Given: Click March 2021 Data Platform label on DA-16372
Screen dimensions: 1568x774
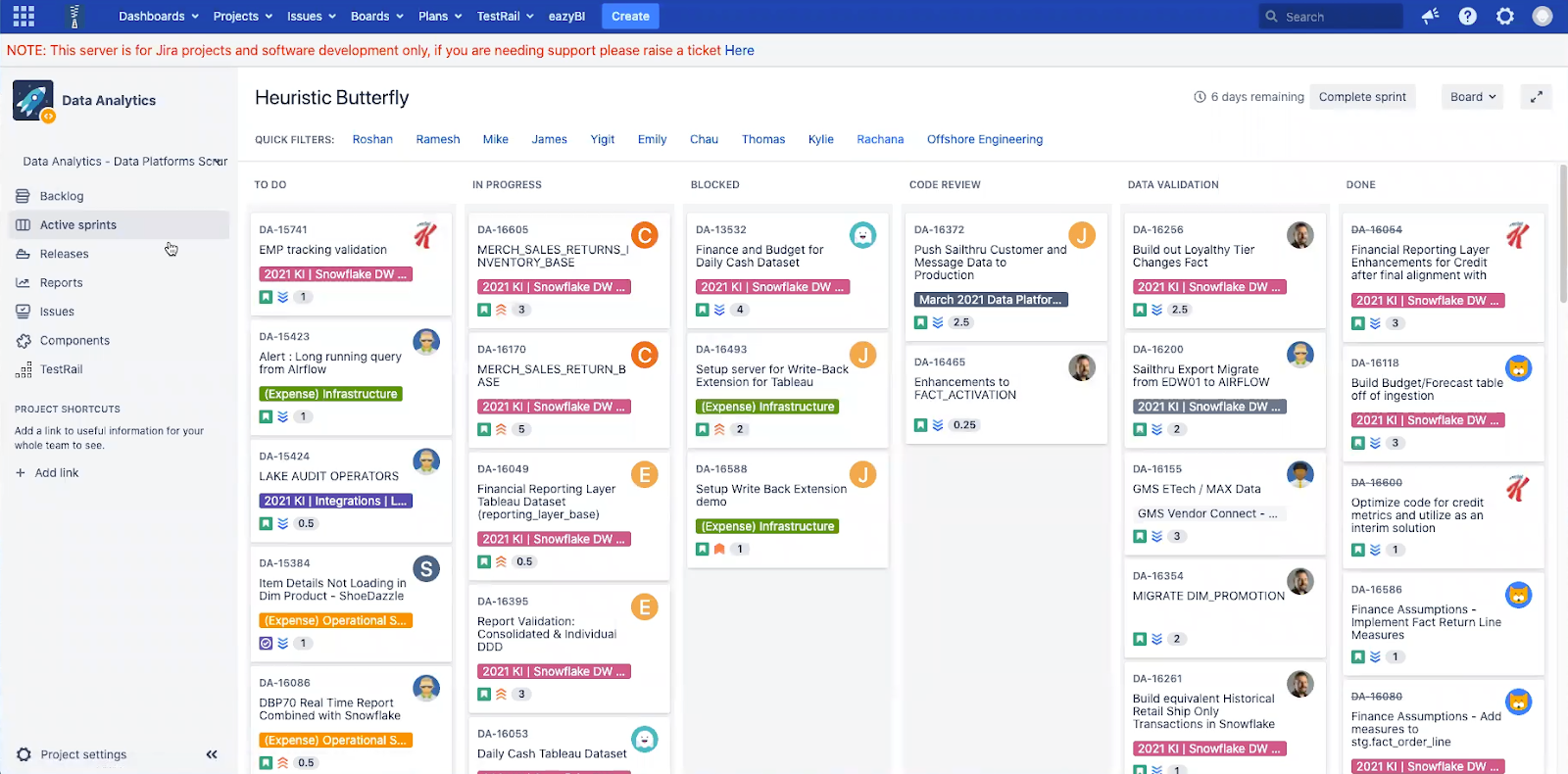Looking at the screenshot, I should (x=991, y=300).
